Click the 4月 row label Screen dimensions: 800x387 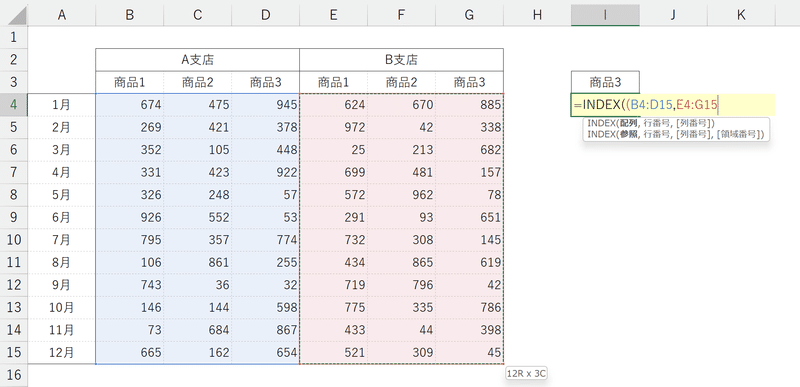point(62,172)
